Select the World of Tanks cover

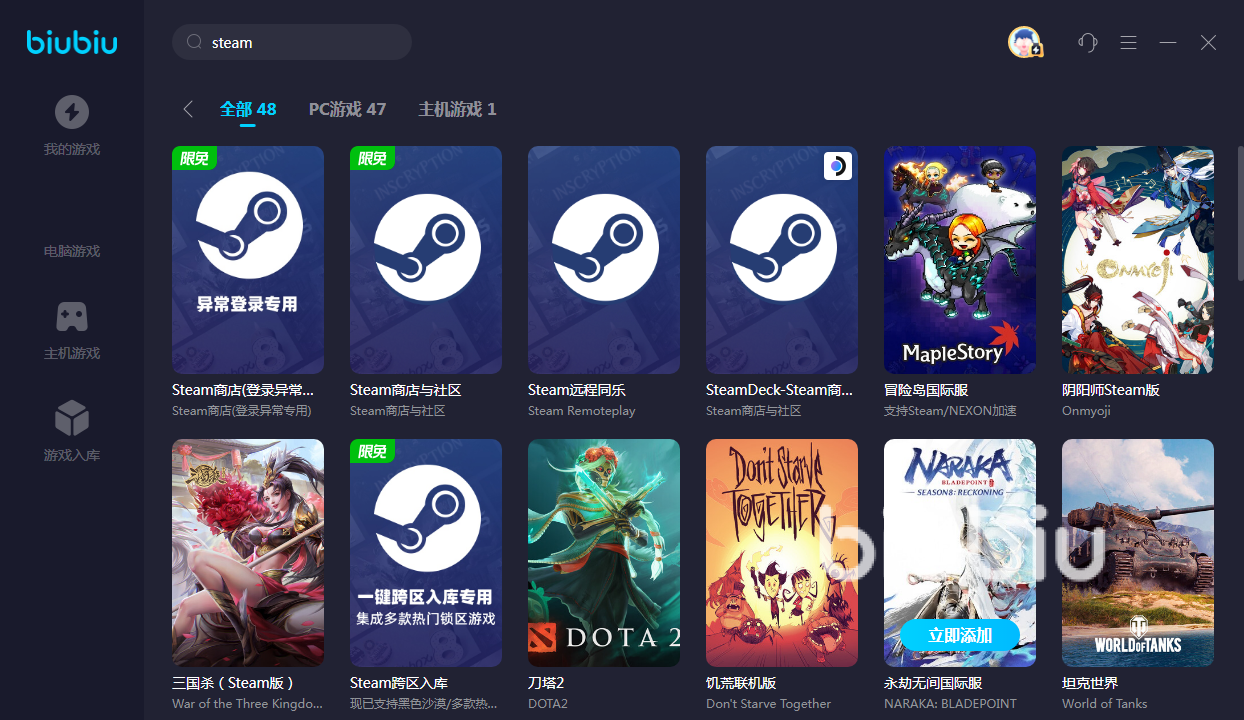click(x=1137, y=552)
